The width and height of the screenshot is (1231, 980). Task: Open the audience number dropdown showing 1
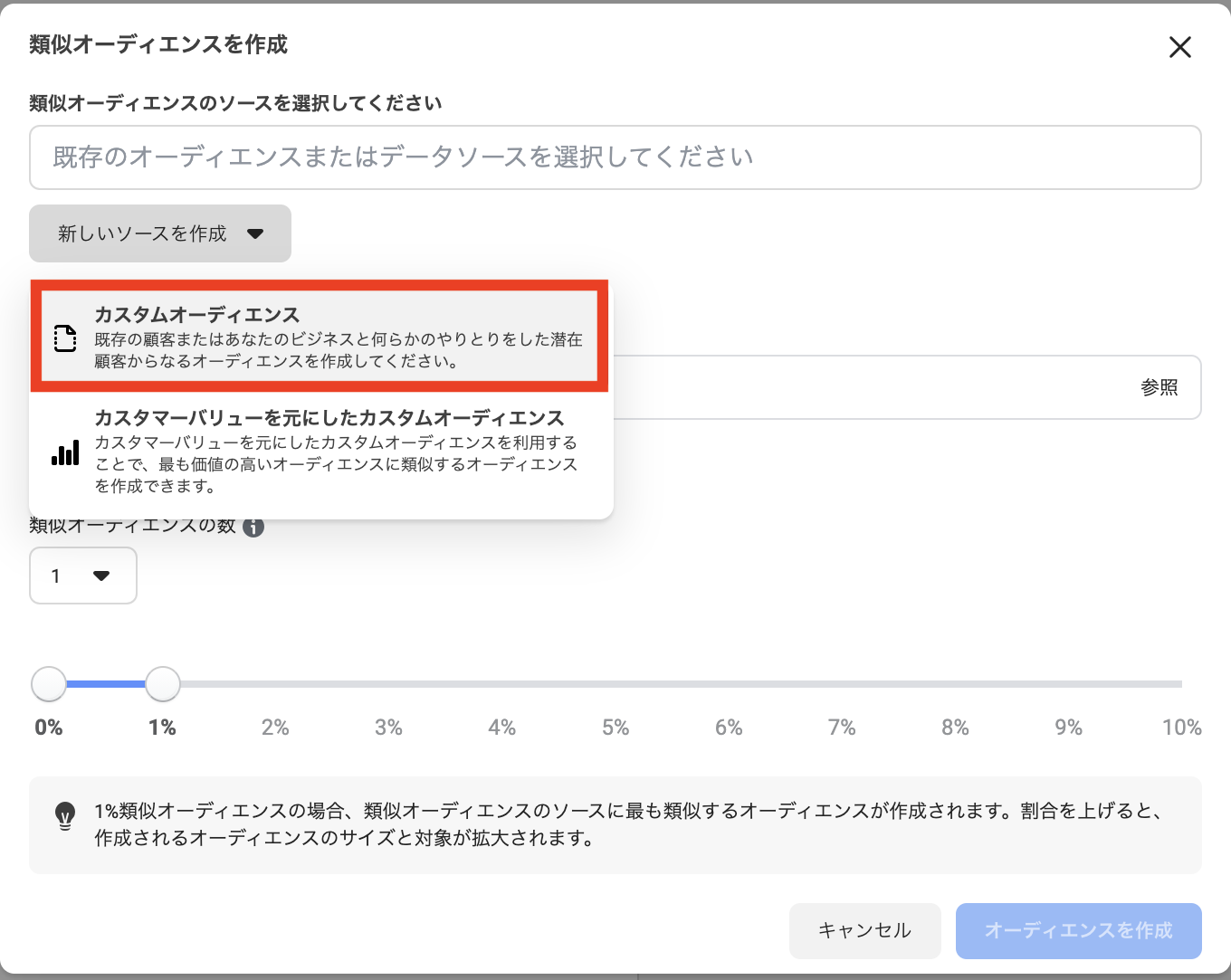[x=82, y=576]
